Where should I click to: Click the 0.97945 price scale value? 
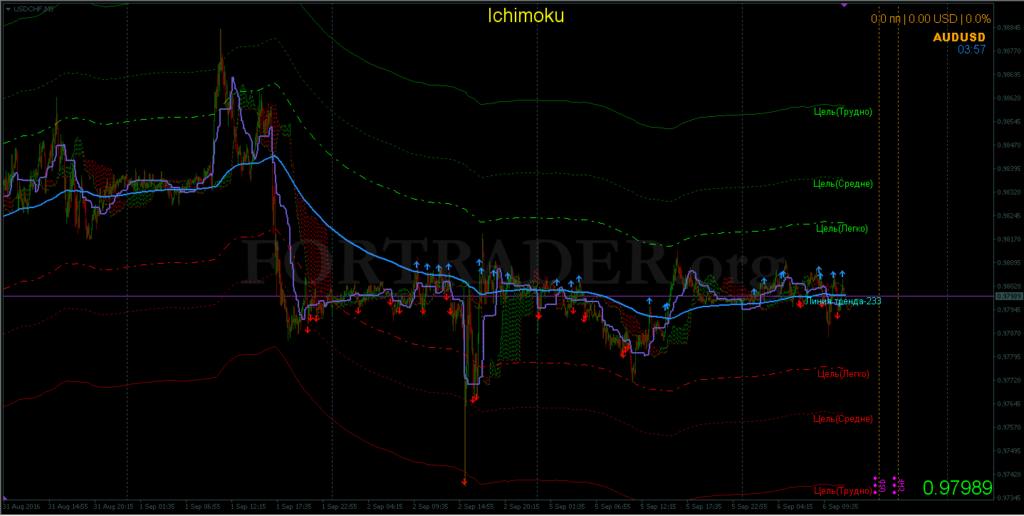point(1009,310)
